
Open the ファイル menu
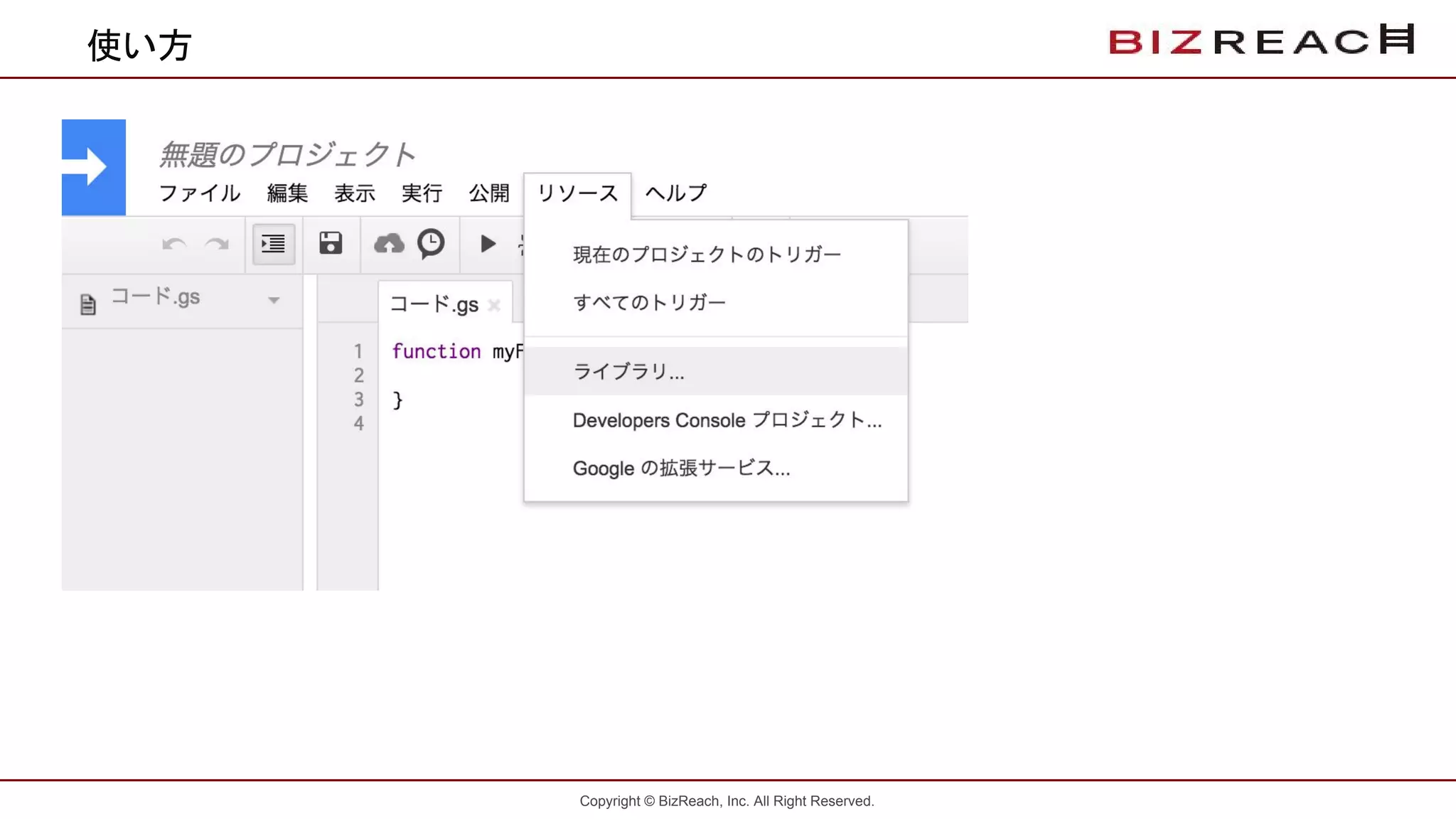200,193
